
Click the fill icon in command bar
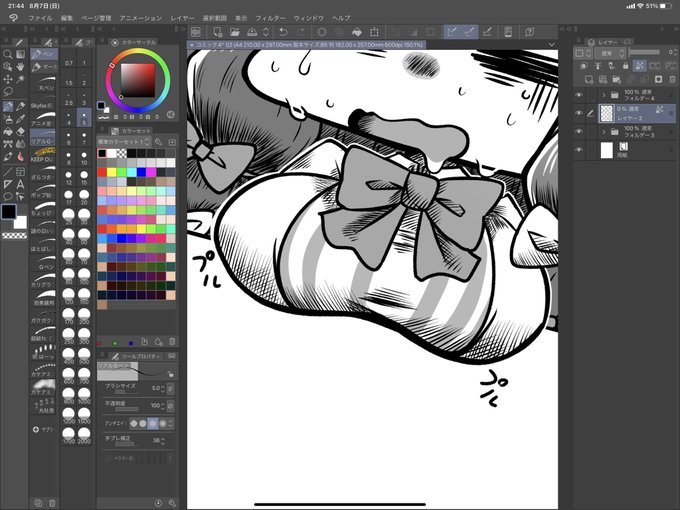356,32
